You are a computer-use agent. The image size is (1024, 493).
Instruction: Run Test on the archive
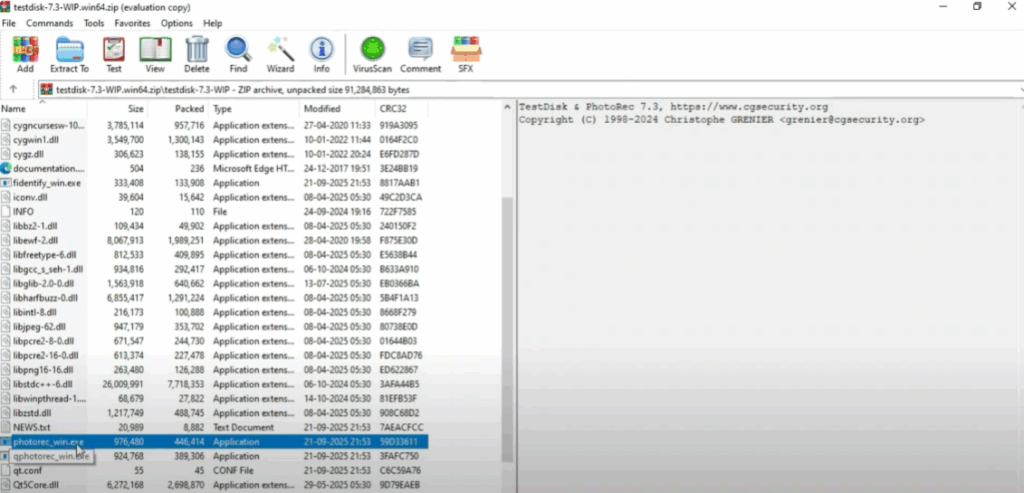[x=114, y=53]
